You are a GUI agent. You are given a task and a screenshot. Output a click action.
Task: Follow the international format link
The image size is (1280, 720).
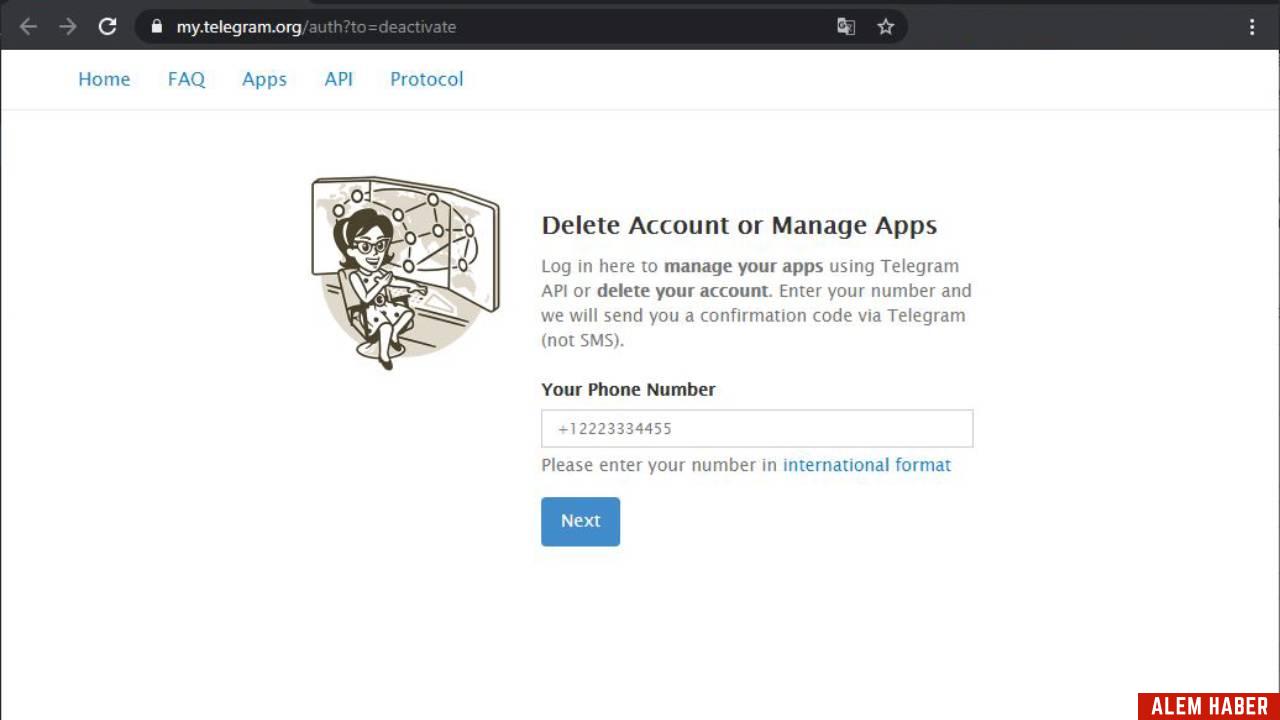867,465
